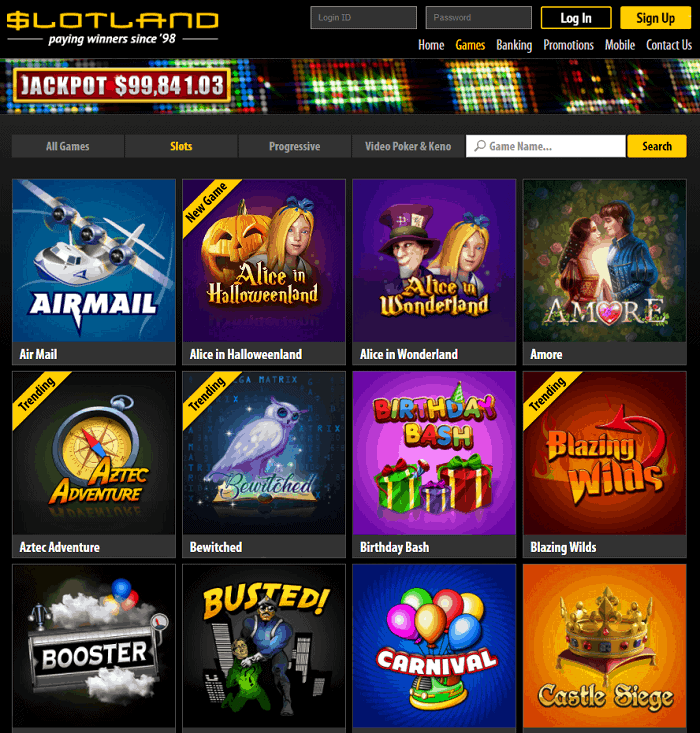Click the Log In button

coord(576,18)
